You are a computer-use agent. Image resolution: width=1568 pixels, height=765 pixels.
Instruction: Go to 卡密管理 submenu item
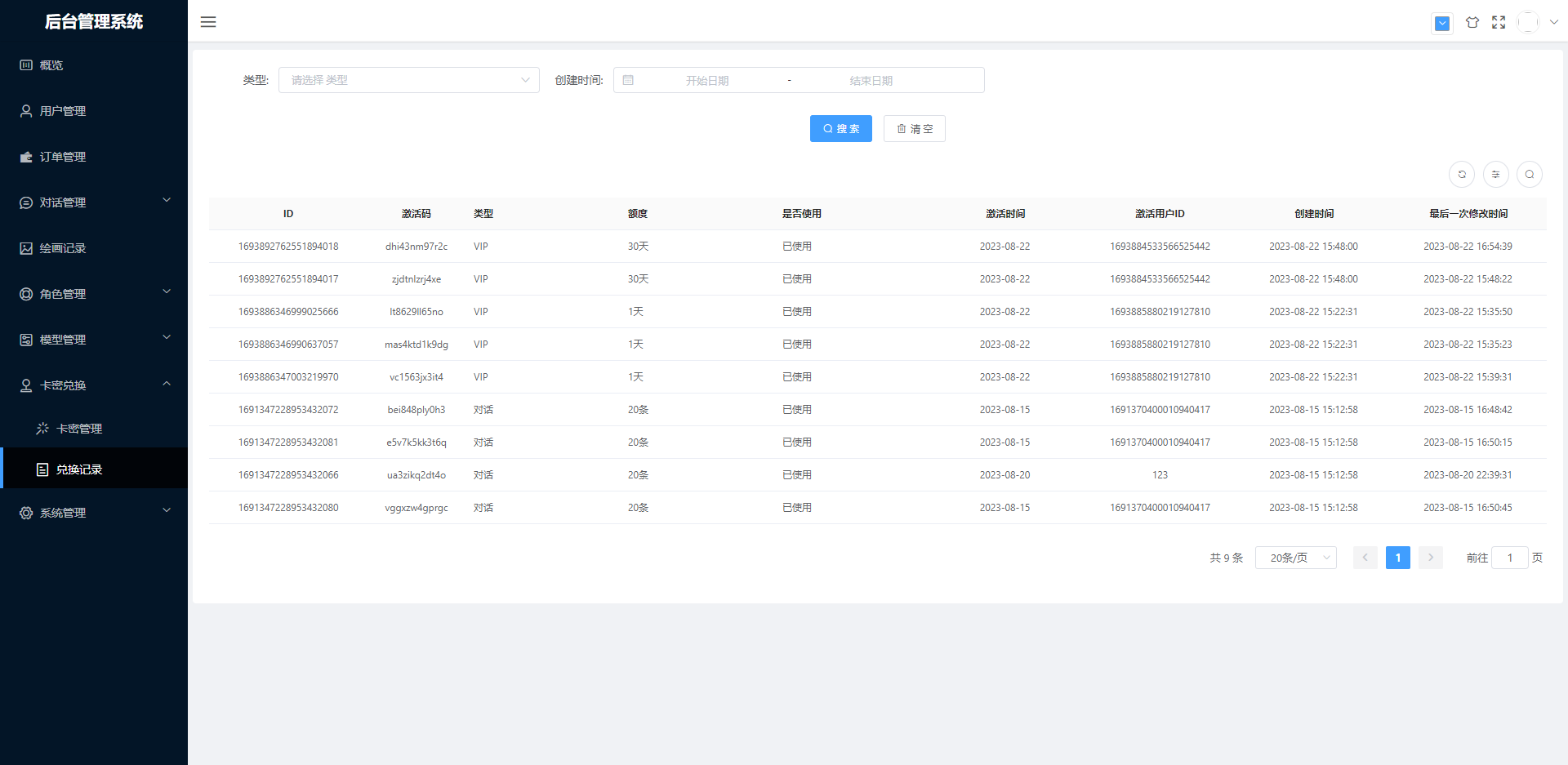coord(79,429)
